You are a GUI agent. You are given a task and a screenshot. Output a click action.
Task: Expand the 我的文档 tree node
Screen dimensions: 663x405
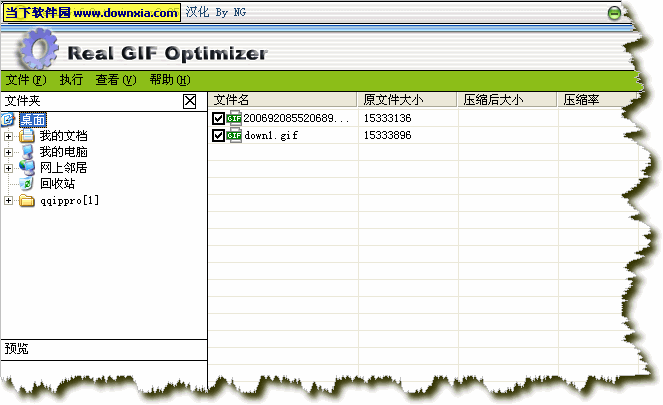(8, 136)
